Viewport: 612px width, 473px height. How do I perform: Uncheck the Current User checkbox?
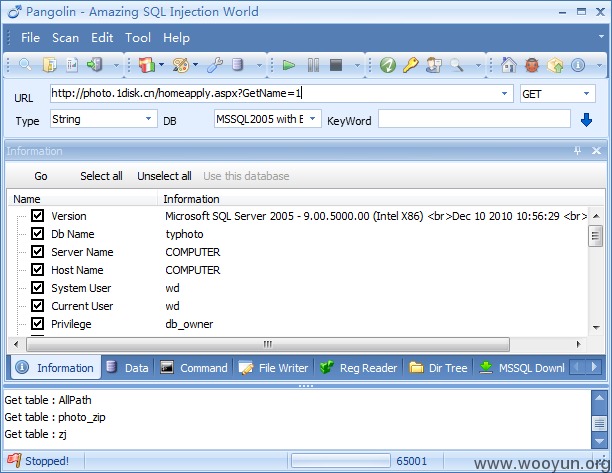37,306
